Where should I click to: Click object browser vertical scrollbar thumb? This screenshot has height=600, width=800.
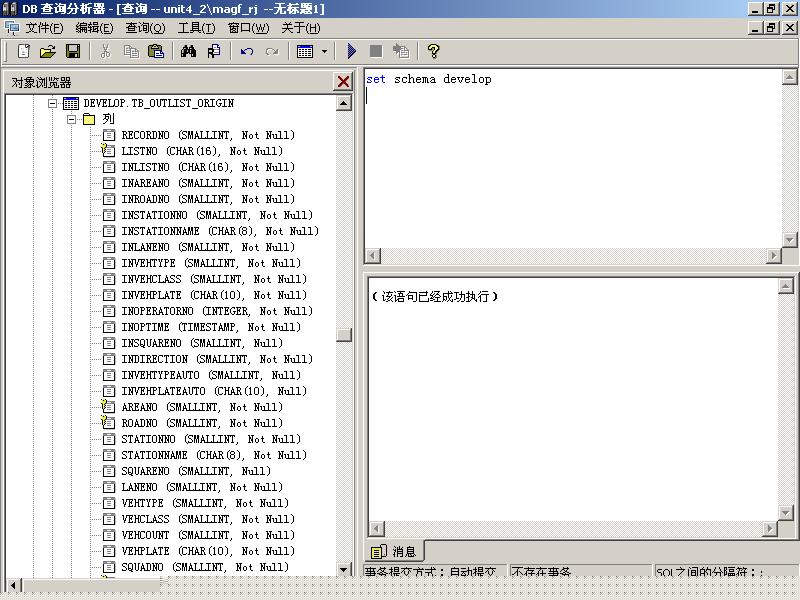(x=344, y=335)
